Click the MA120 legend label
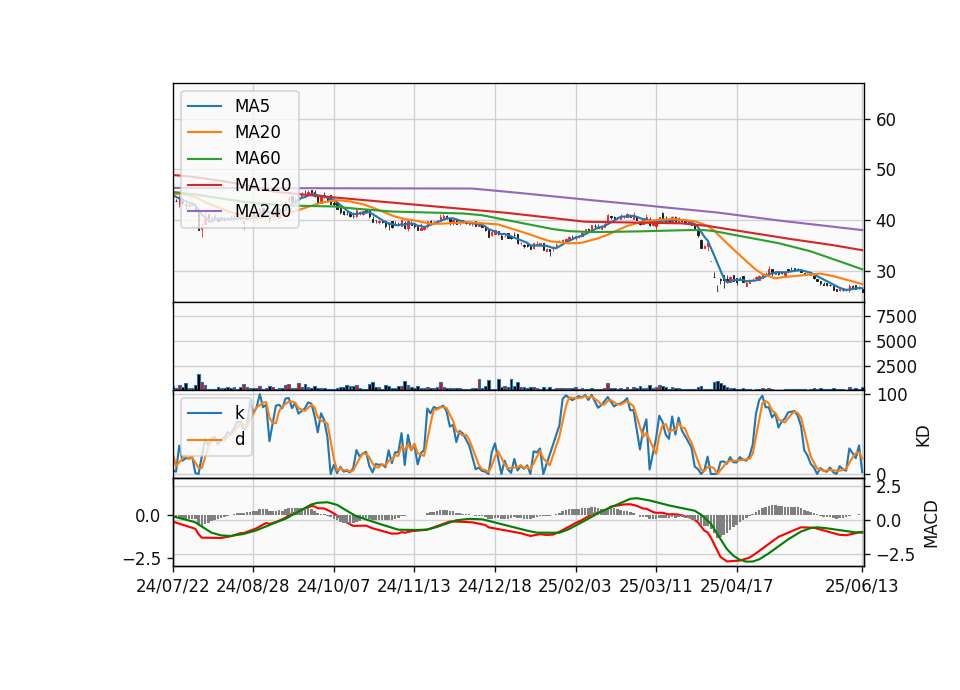This screenshot has width=960, height=690. point(263,185)
